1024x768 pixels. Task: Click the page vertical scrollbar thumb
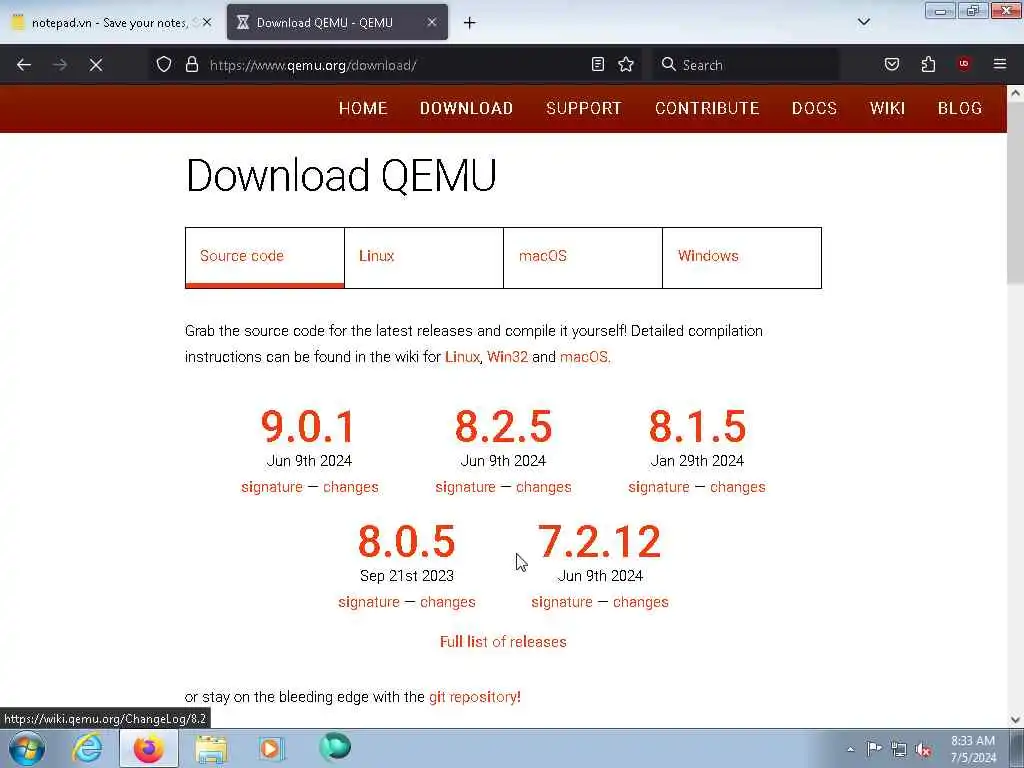[x=1015, y=193]
